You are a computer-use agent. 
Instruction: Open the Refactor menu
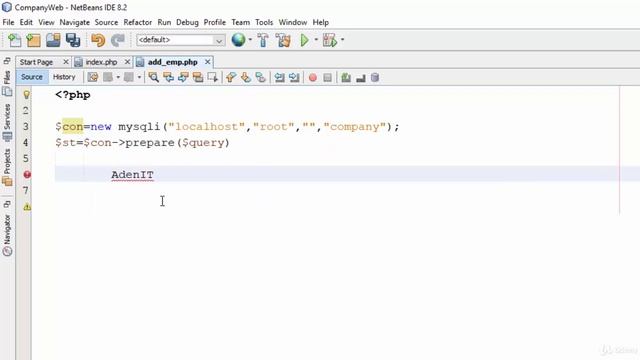point(138,22)
